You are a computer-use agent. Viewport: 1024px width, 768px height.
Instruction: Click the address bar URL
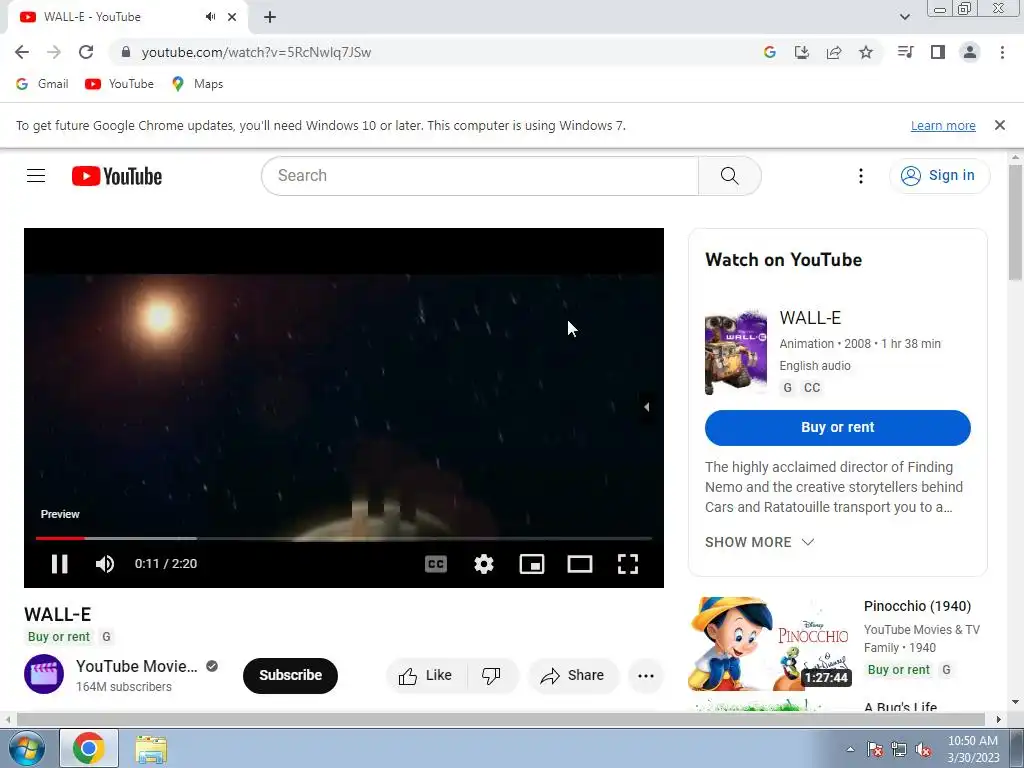[x=256, y=52]
